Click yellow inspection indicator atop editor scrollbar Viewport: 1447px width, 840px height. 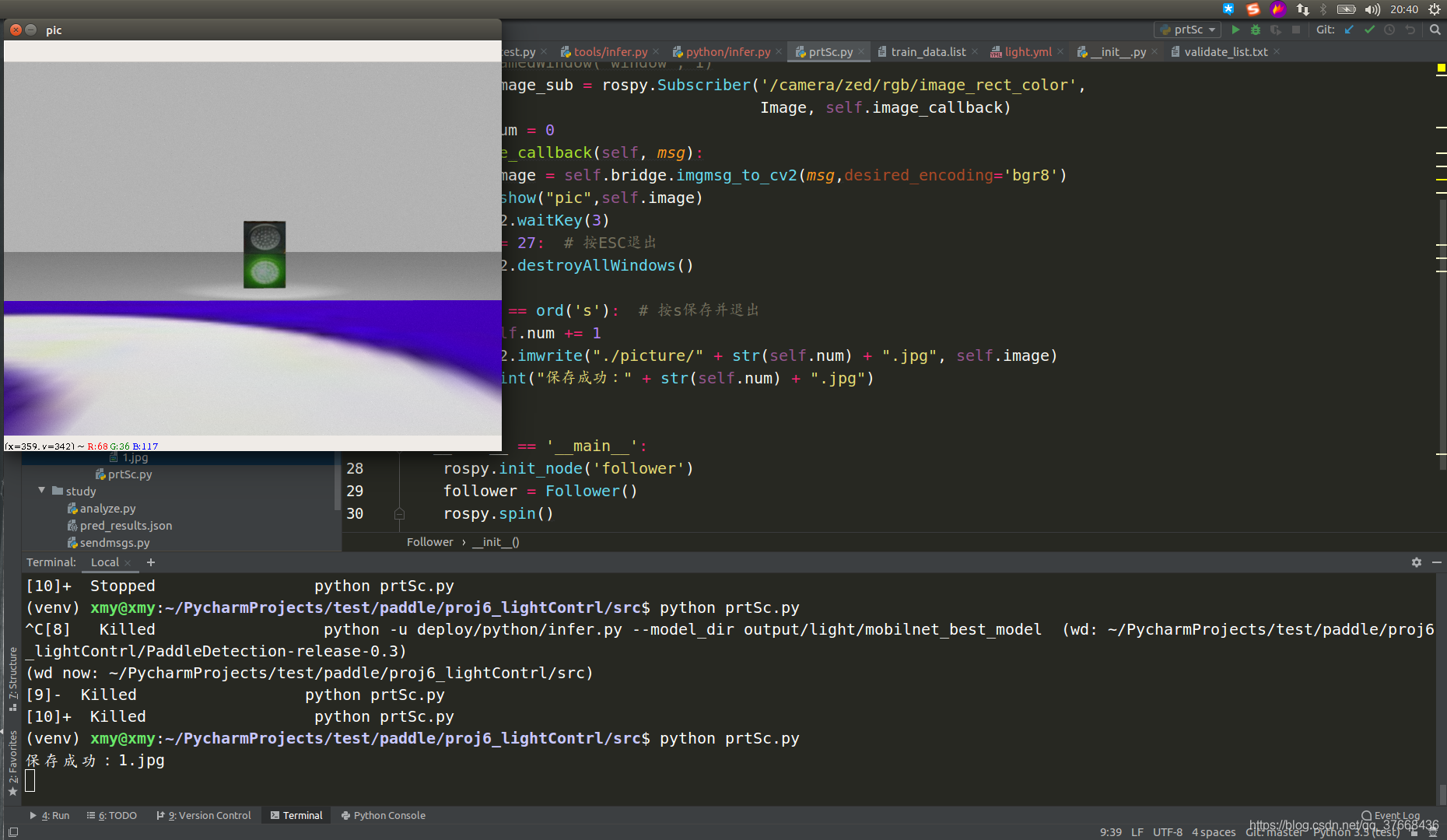(x=1441, y=68)
